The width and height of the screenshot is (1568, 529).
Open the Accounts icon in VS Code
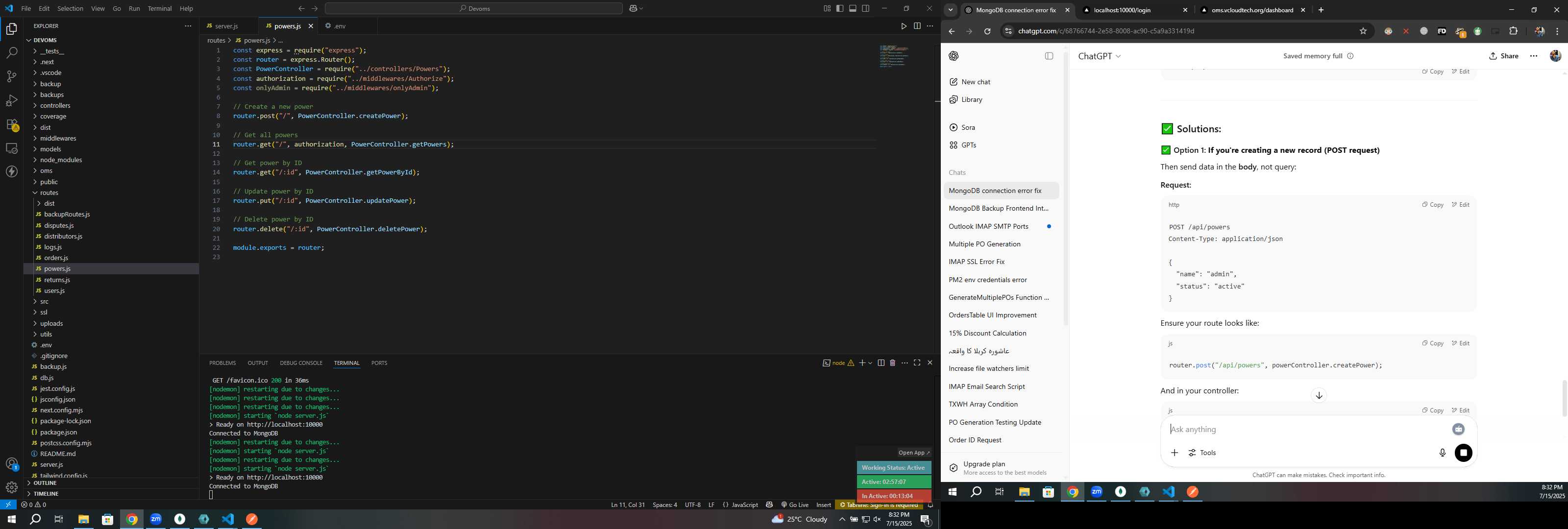pyautogui.click(x=12, y=464)
